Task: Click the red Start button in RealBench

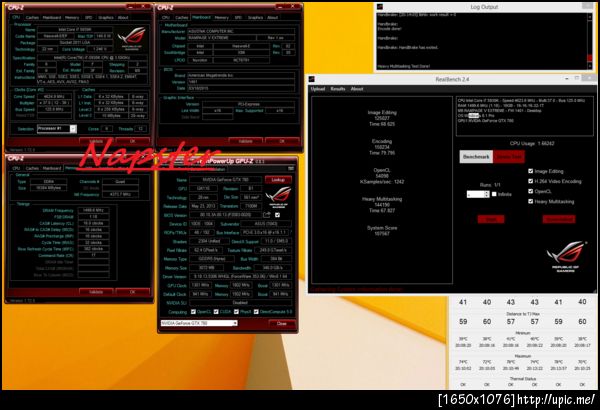Action: [491, 219]
